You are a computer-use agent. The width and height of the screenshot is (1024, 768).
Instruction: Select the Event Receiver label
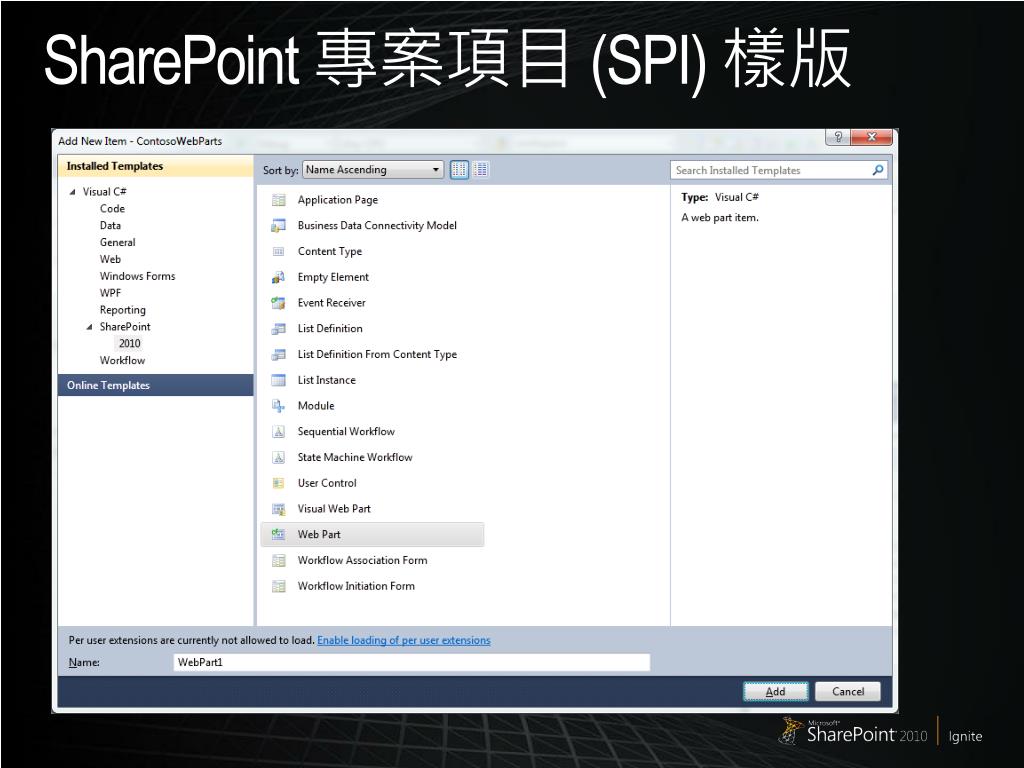pos(332,303)
